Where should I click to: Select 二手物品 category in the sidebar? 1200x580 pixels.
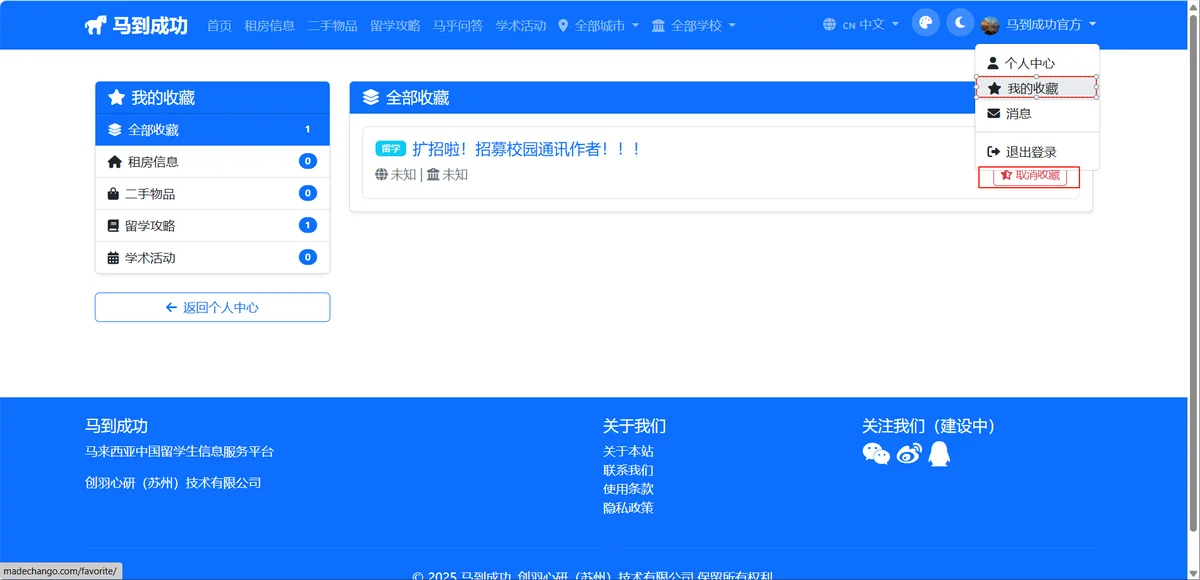point(212,194)
